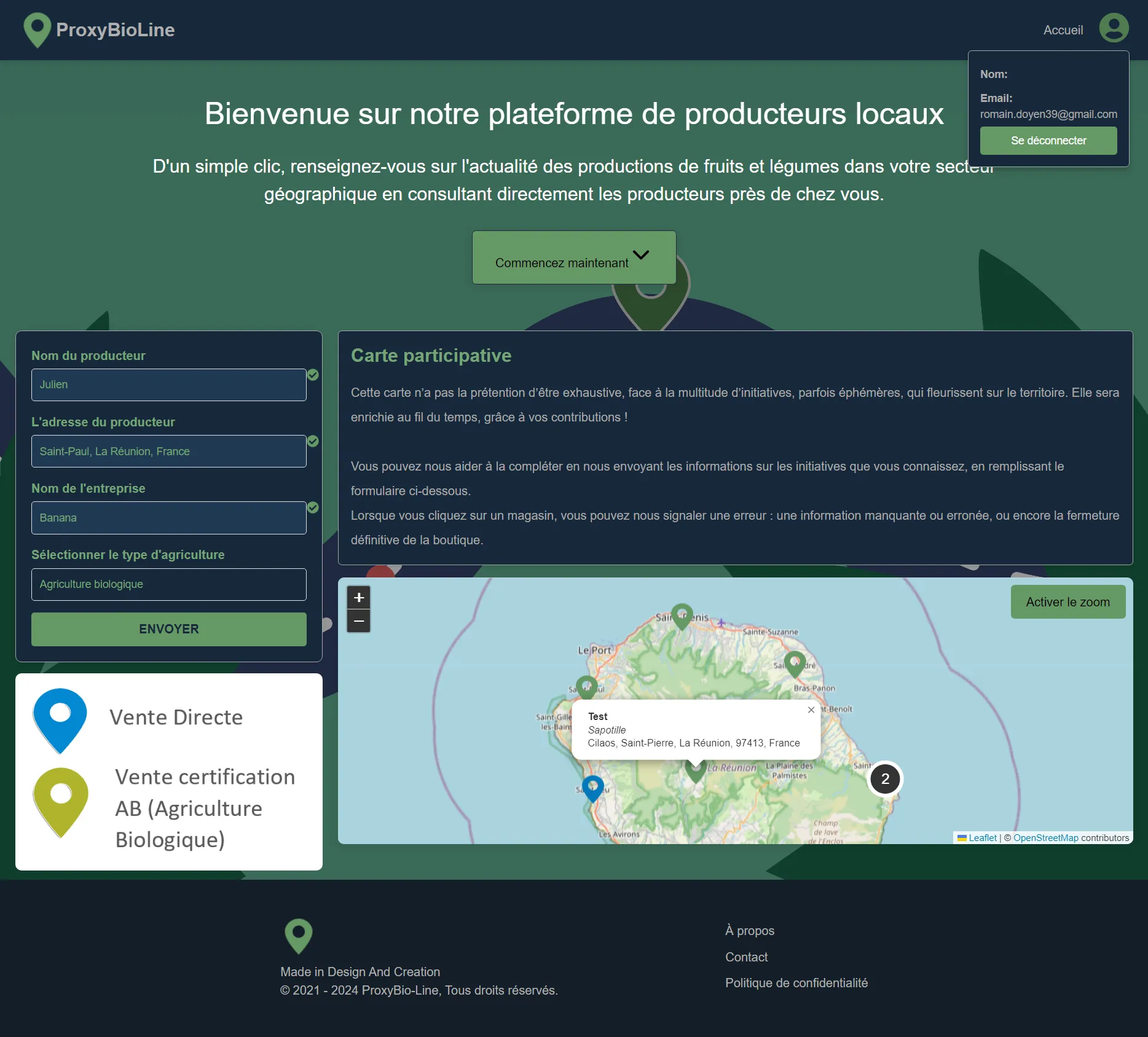Viewport: 1148px width, 1037px height.
Task: Open the type d'agriculture dropdown
Action: click(168, 584)
